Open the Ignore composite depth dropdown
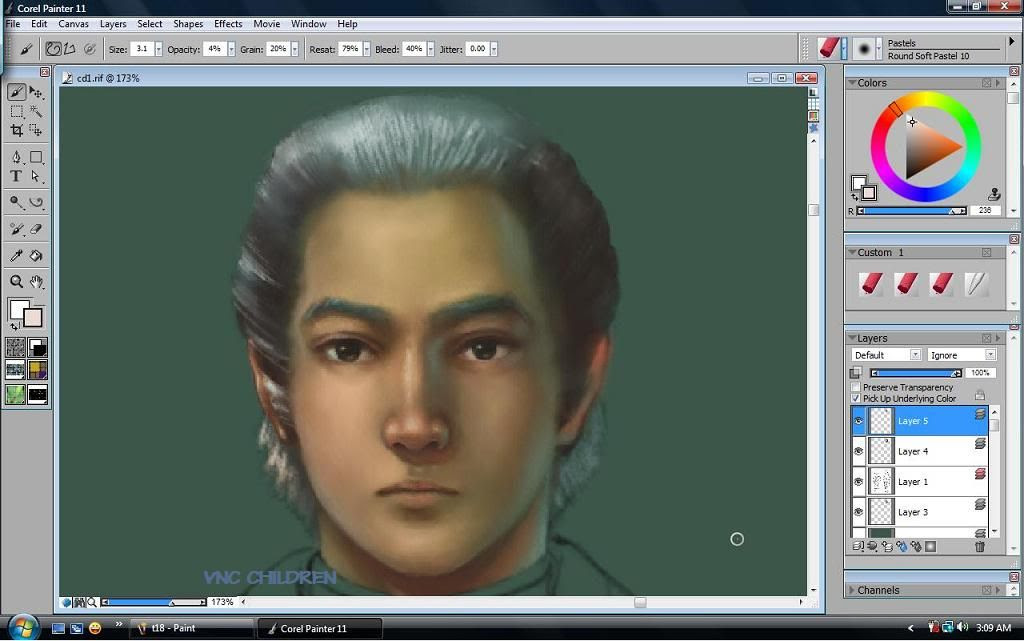The height and width of the screenshot is (641, 1024). (x=962, y=354)
